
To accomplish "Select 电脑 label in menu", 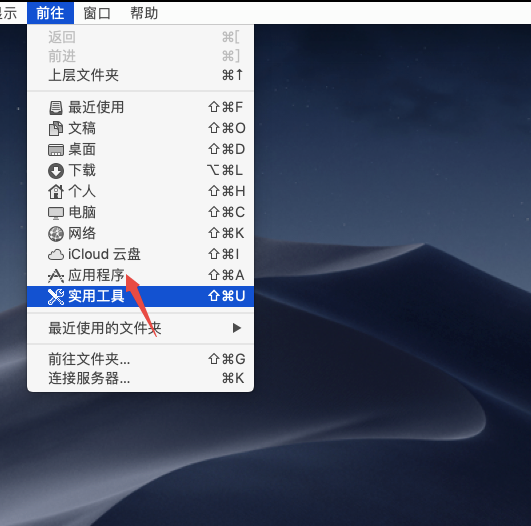I will coord(82,212).
